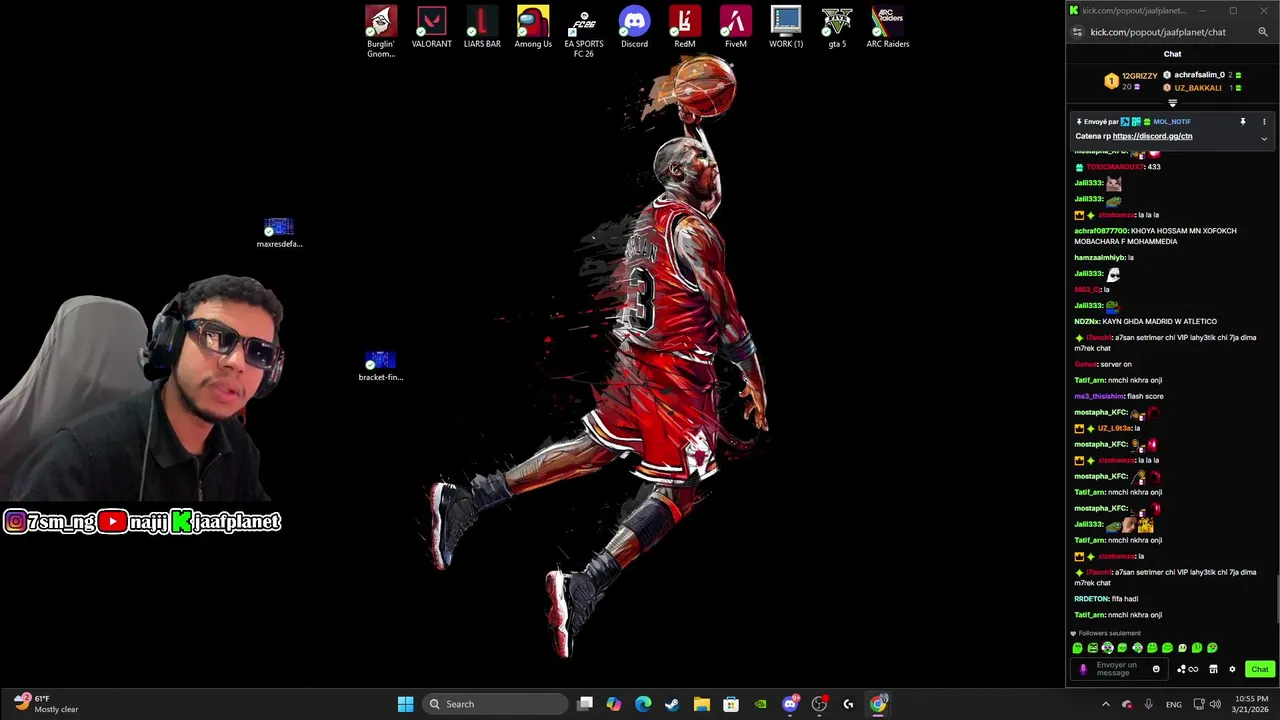The width and height of the screenshot is (1280, 720).
Task: Open the clock showing 10:55 PM
Action: 1251,704
